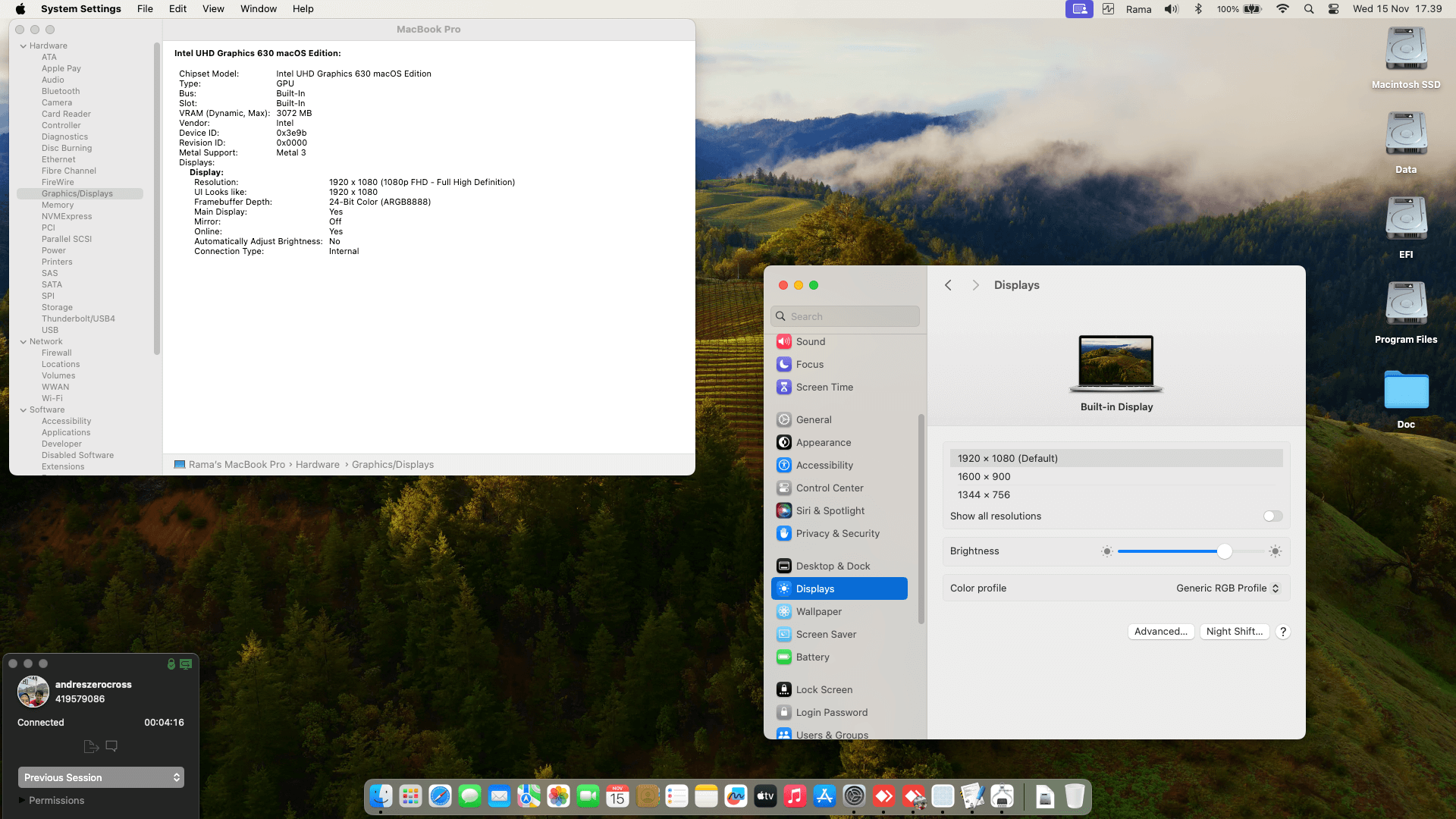This screenshot has width=1456, height=819.
Task: Click the Wi-Fi status icon in menu bar
Action: (1283, 9)
